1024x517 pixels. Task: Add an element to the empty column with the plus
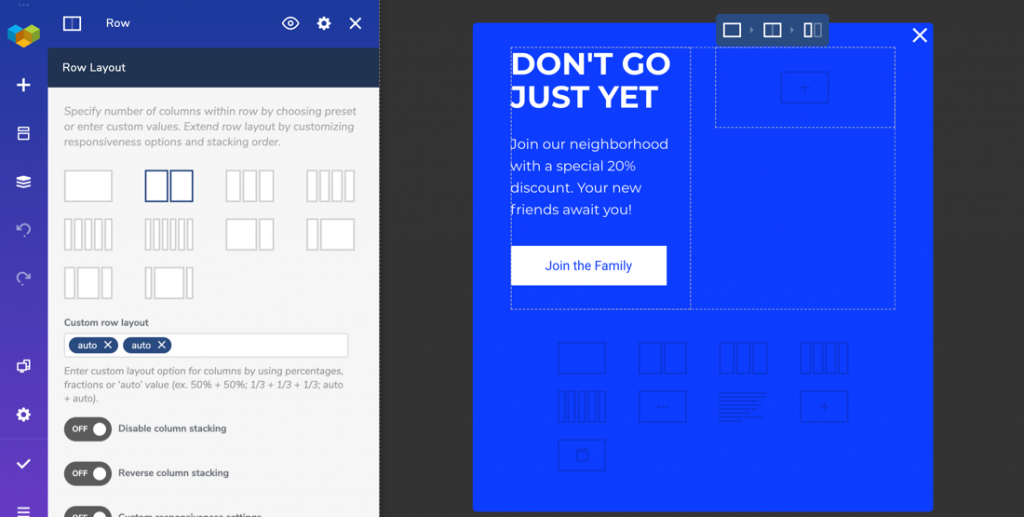[805, 87]
